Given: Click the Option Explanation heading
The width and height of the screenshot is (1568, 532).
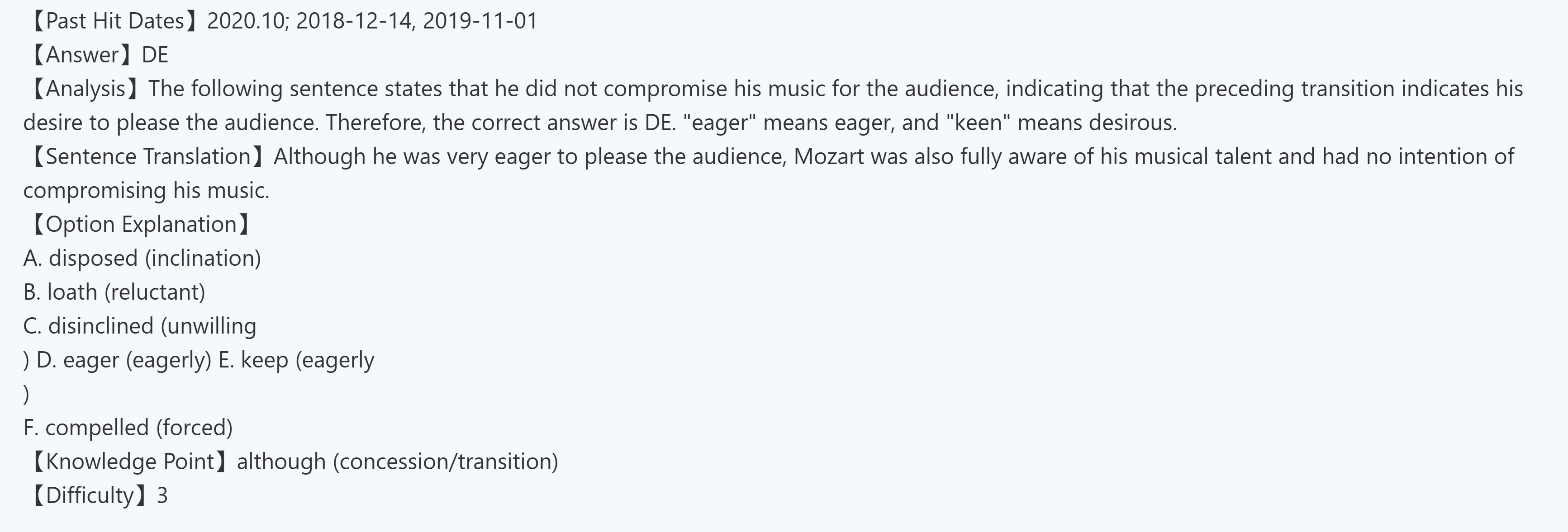Looking at the screenshot, I should tap(141, 225).
